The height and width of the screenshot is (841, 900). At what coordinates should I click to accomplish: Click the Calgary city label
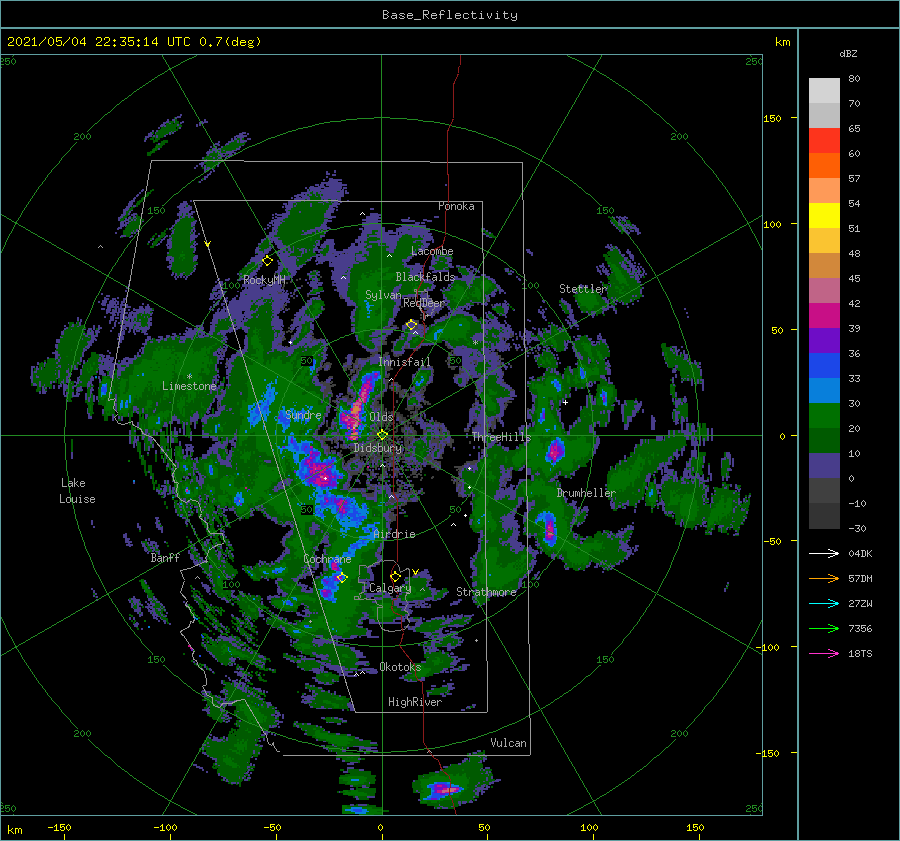point(390,588)
